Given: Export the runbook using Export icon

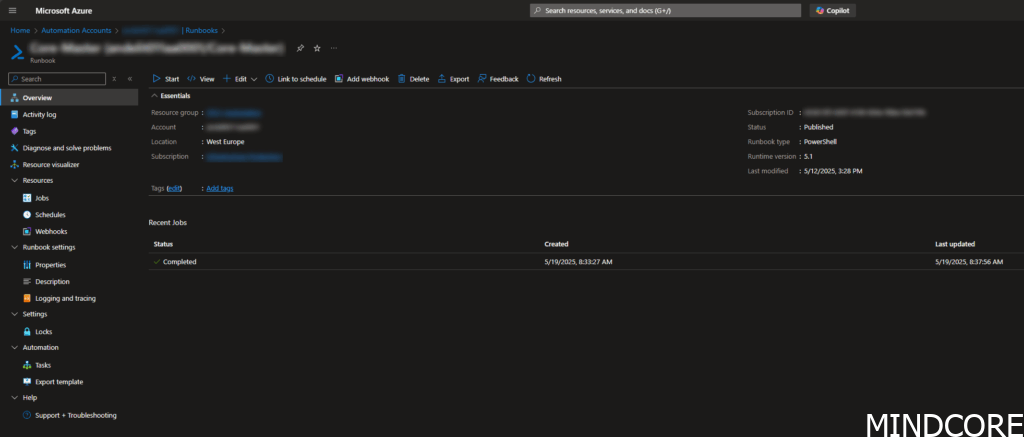Looking at the screenshot, I should click(442, 79).
